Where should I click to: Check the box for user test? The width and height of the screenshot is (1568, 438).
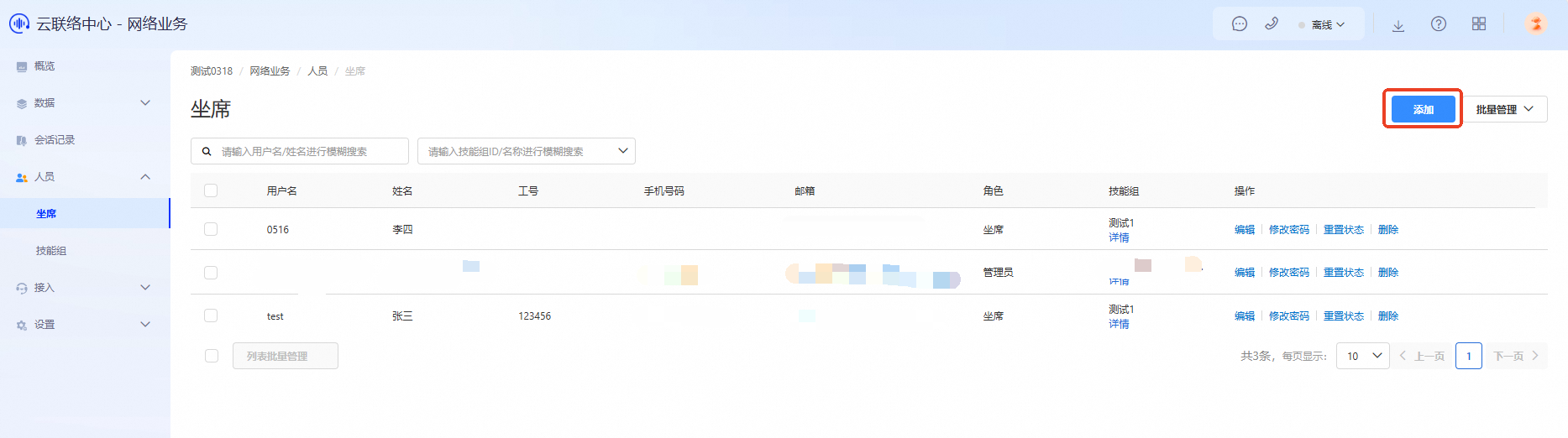tap(211, 315)
